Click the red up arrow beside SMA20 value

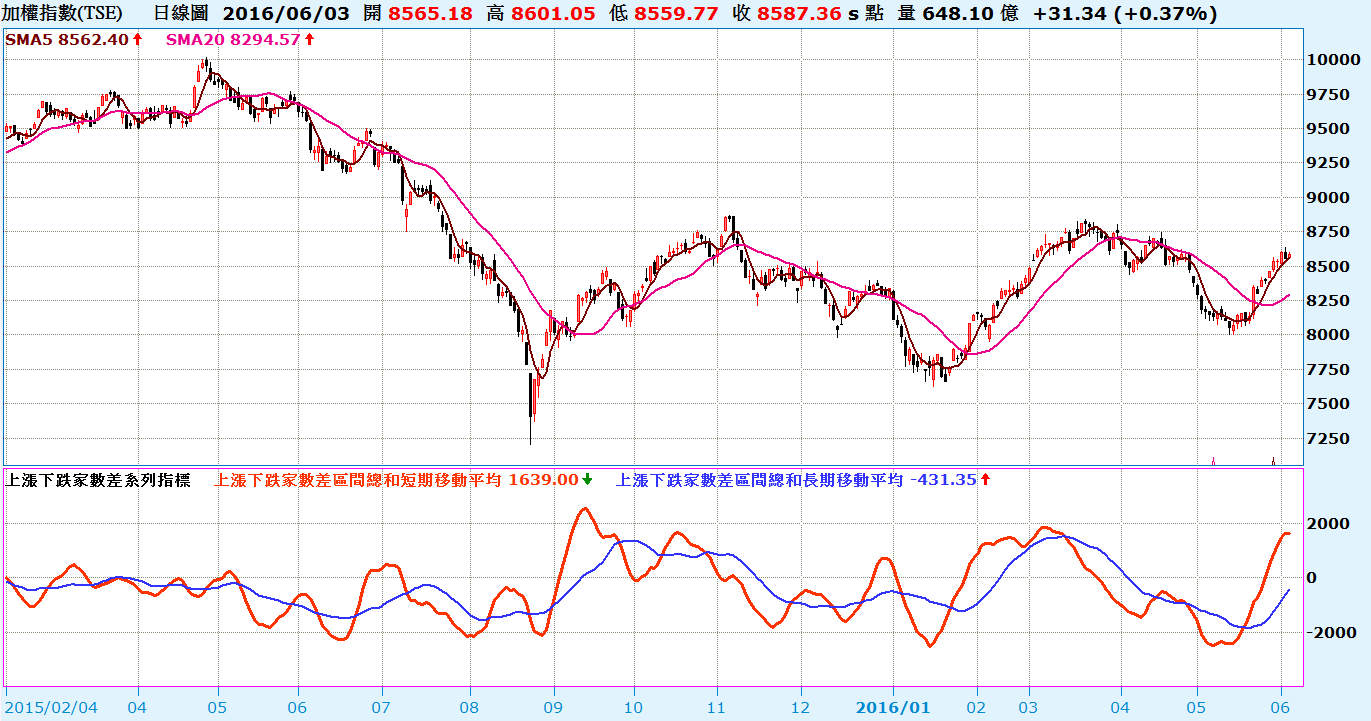click(309, 39)
